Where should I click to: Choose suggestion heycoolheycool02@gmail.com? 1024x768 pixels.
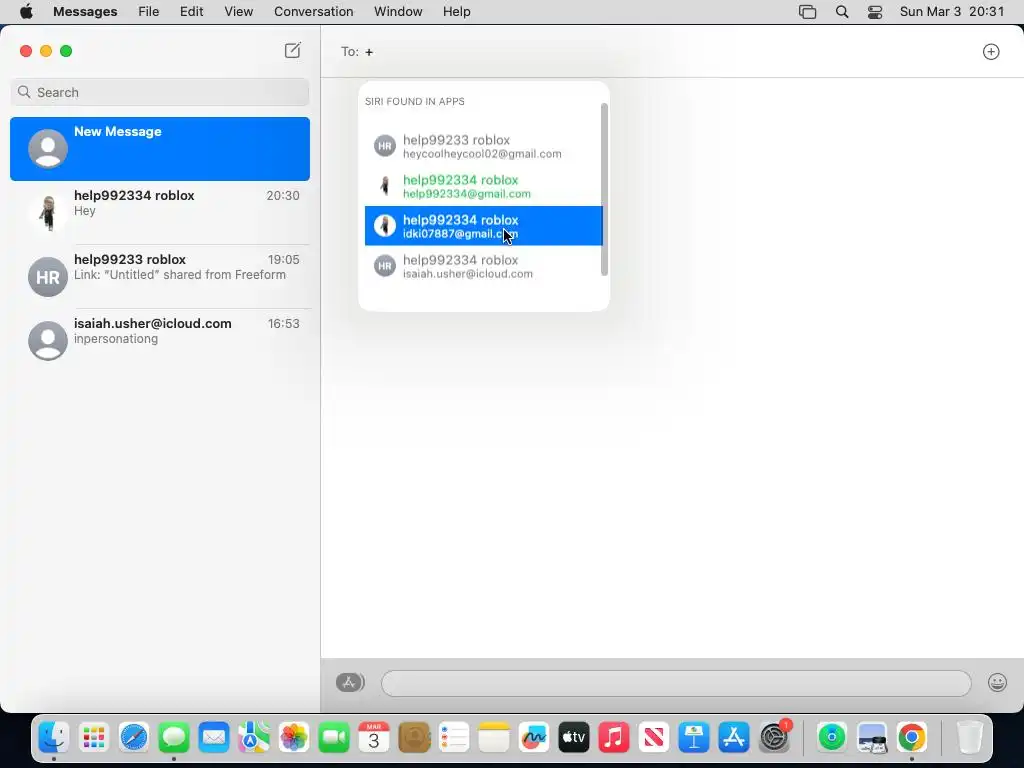click(x=483, y=146)
